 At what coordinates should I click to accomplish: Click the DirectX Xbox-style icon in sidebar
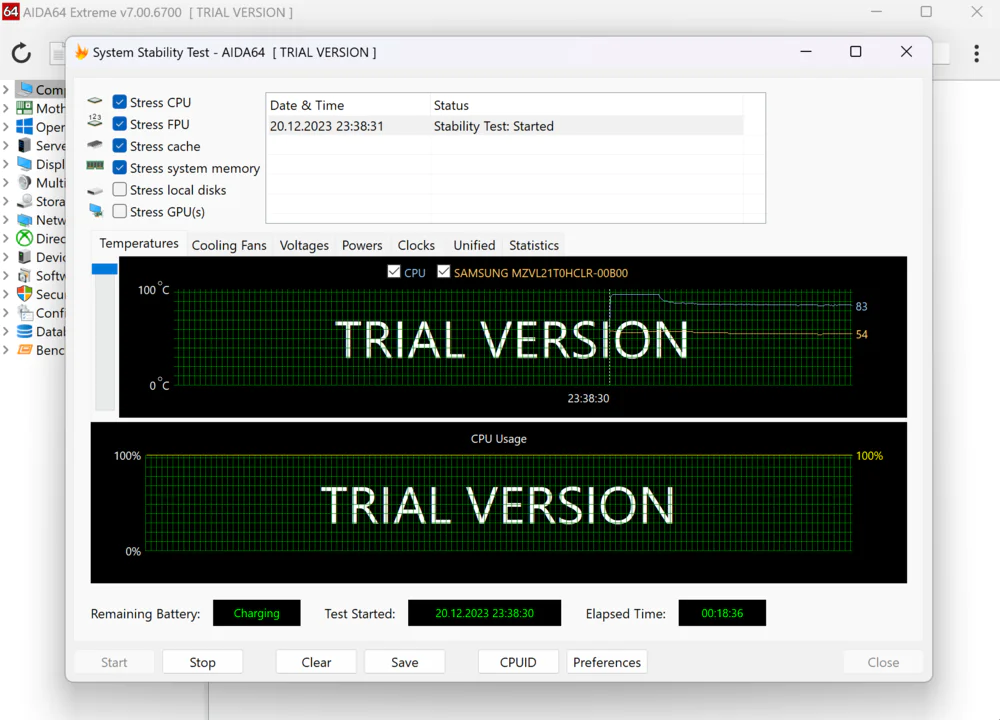[24, 239]
